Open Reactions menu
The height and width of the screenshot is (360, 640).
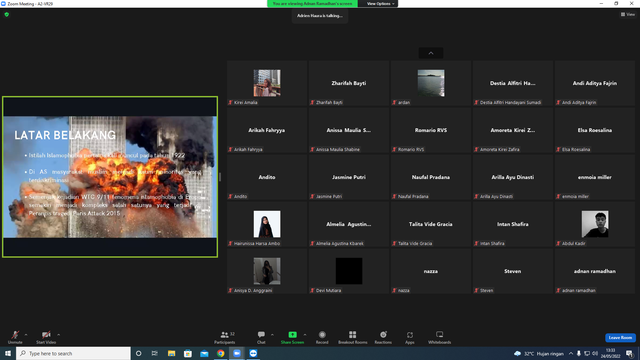click(383, 337)
